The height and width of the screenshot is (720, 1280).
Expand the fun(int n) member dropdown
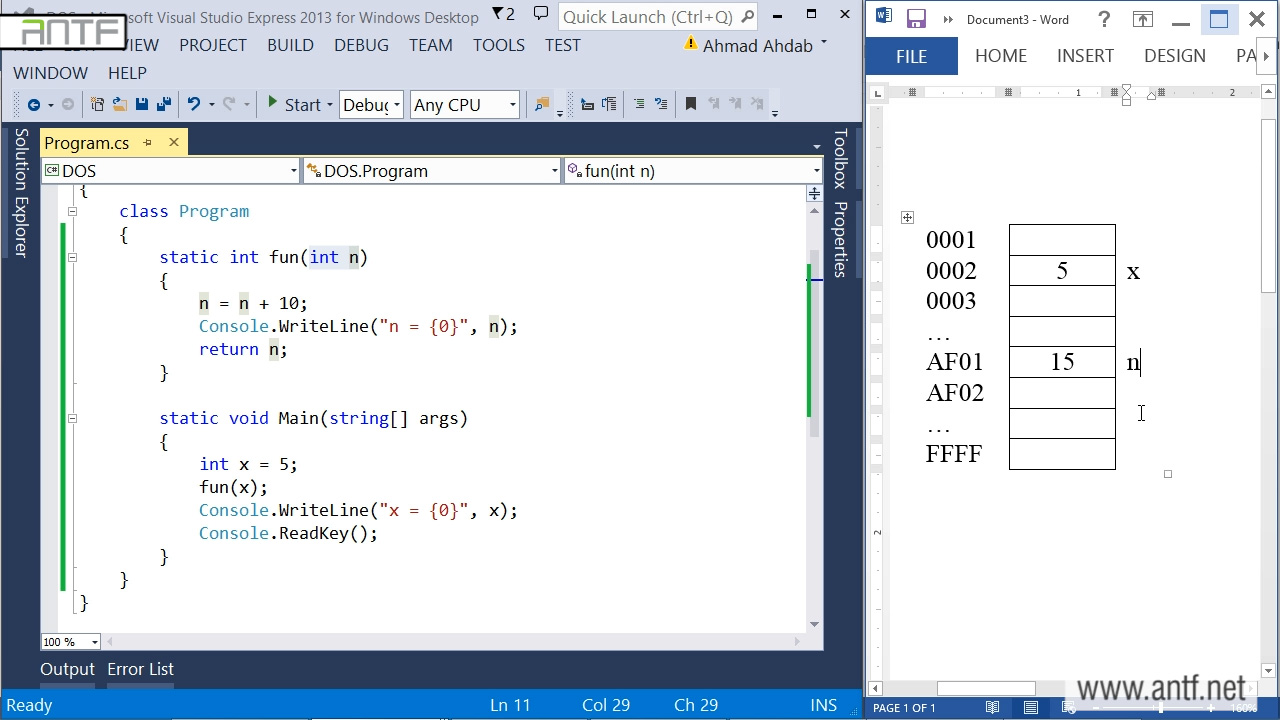pyautogui.click(x=816, y=171)
